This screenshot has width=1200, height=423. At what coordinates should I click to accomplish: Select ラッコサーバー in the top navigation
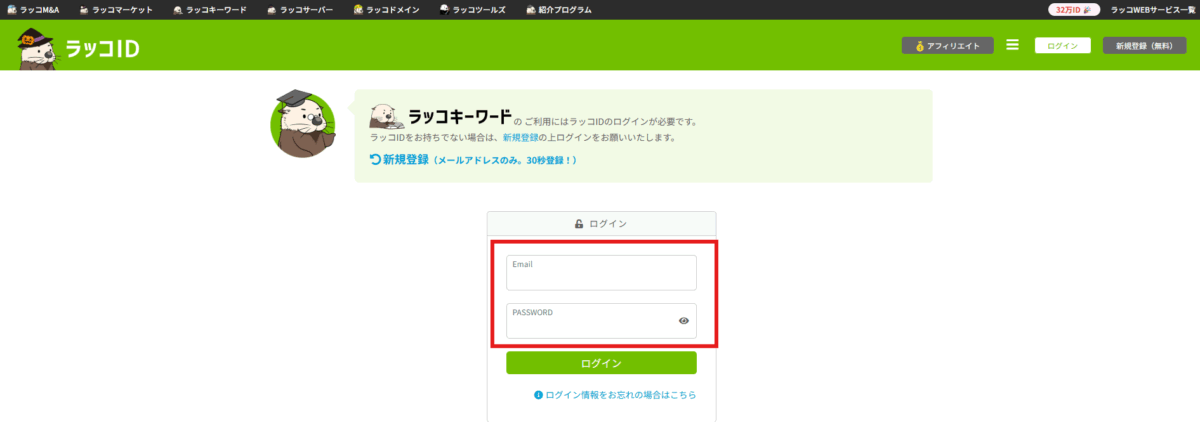click(301, 9)
